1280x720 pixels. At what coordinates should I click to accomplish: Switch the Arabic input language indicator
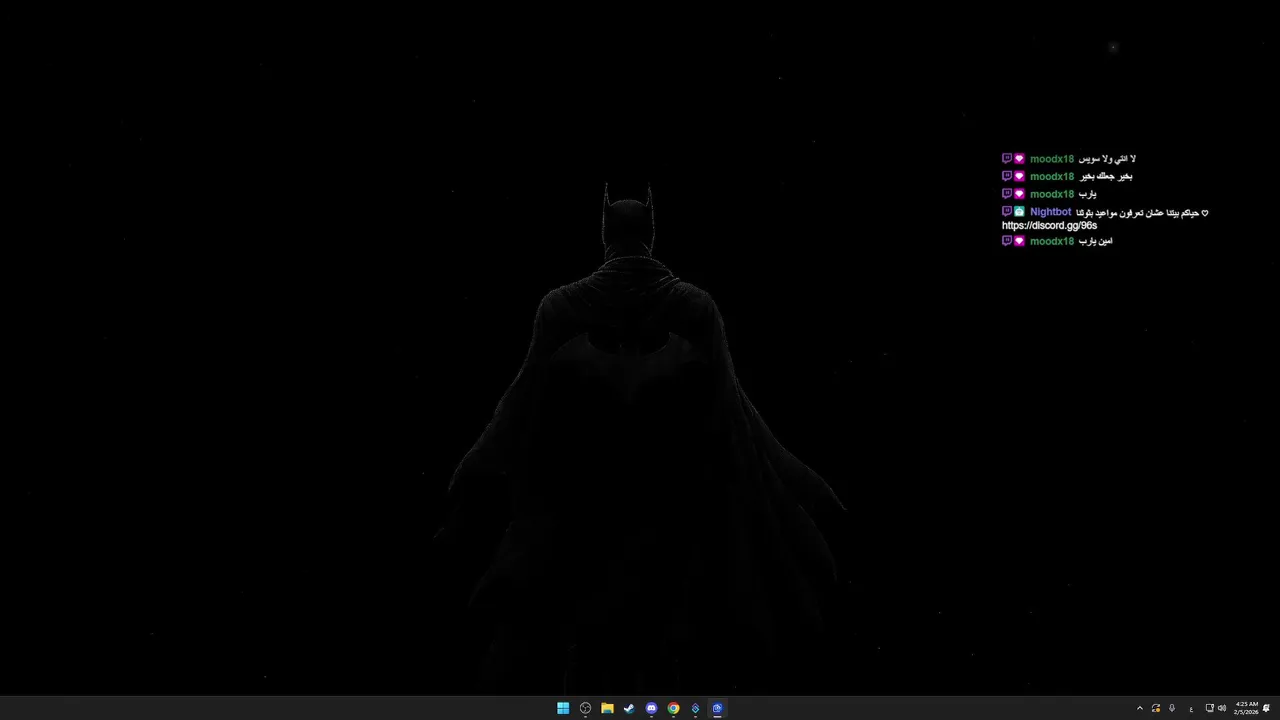pos(1191,709)
